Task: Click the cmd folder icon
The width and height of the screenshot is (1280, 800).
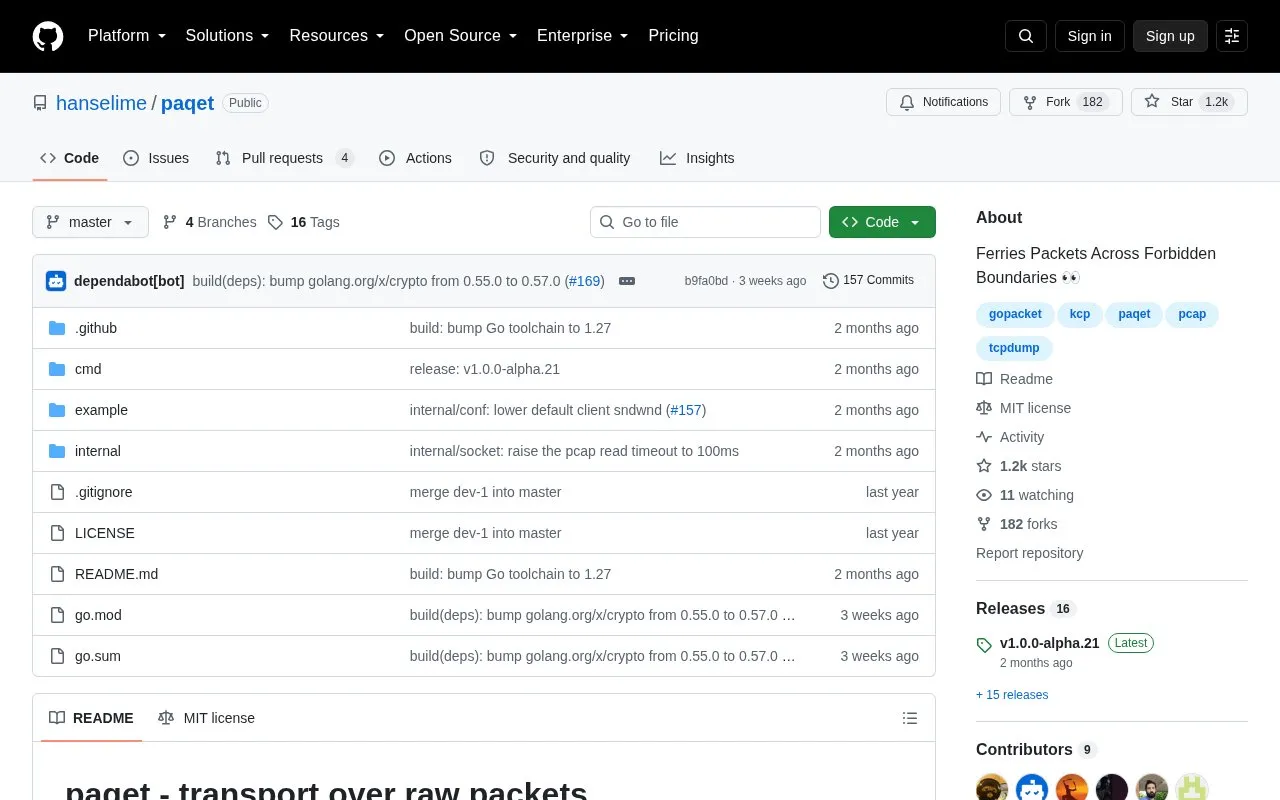Action: 57,369
